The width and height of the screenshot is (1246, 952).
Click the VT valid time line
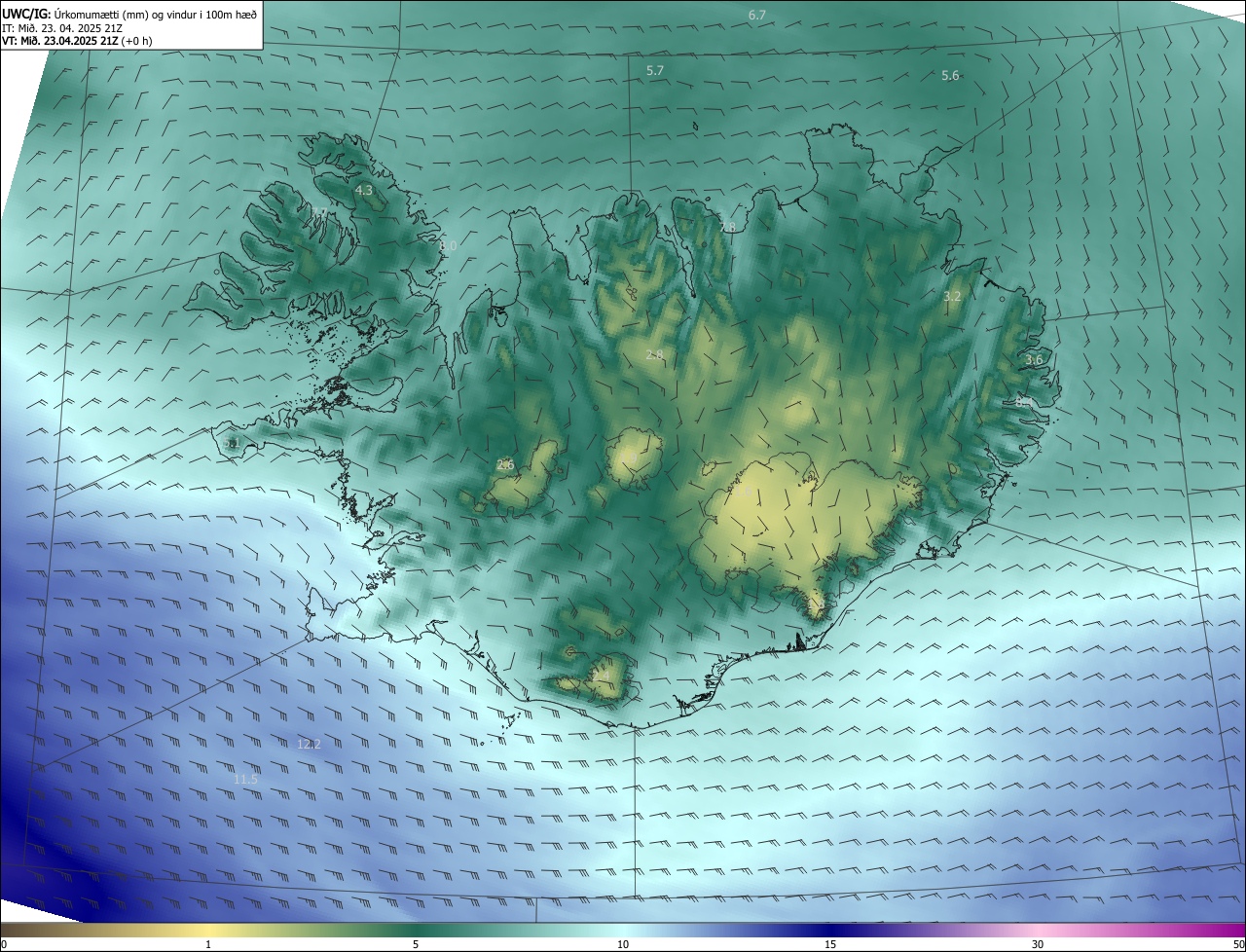point(77,41)
